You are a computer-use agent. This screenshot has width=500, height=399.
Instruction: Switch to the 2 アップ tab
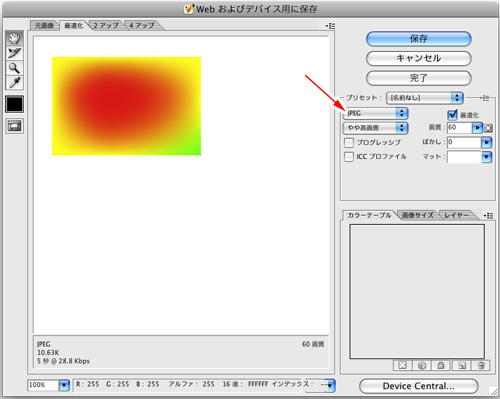[106, 25]
